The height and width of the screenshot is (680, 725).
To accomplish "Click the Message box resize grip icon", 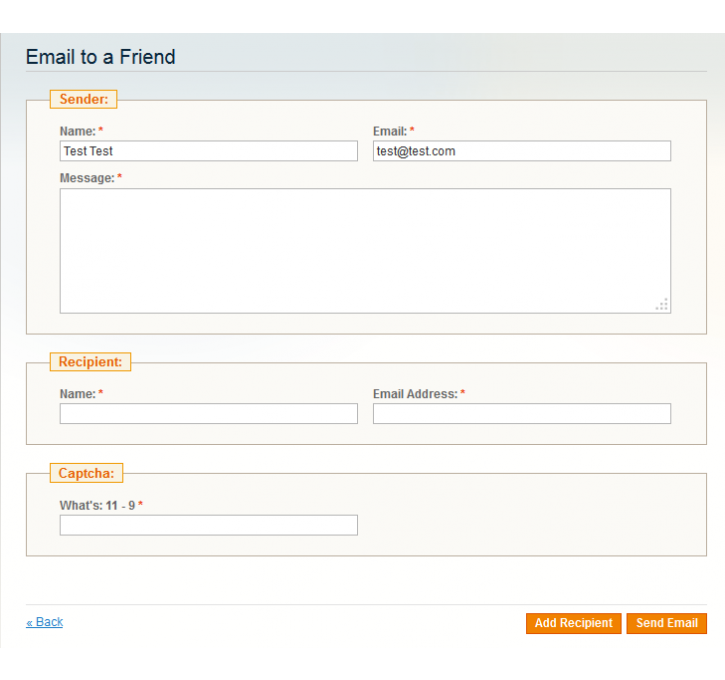I will point(662,304).
